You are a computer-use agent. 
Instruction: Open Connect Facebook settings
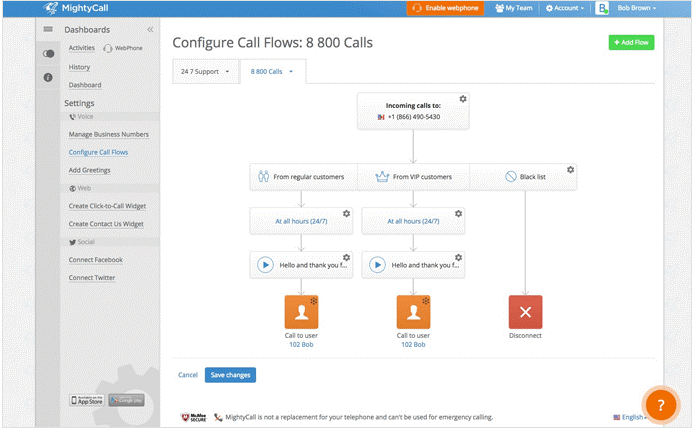pos(96,260)
